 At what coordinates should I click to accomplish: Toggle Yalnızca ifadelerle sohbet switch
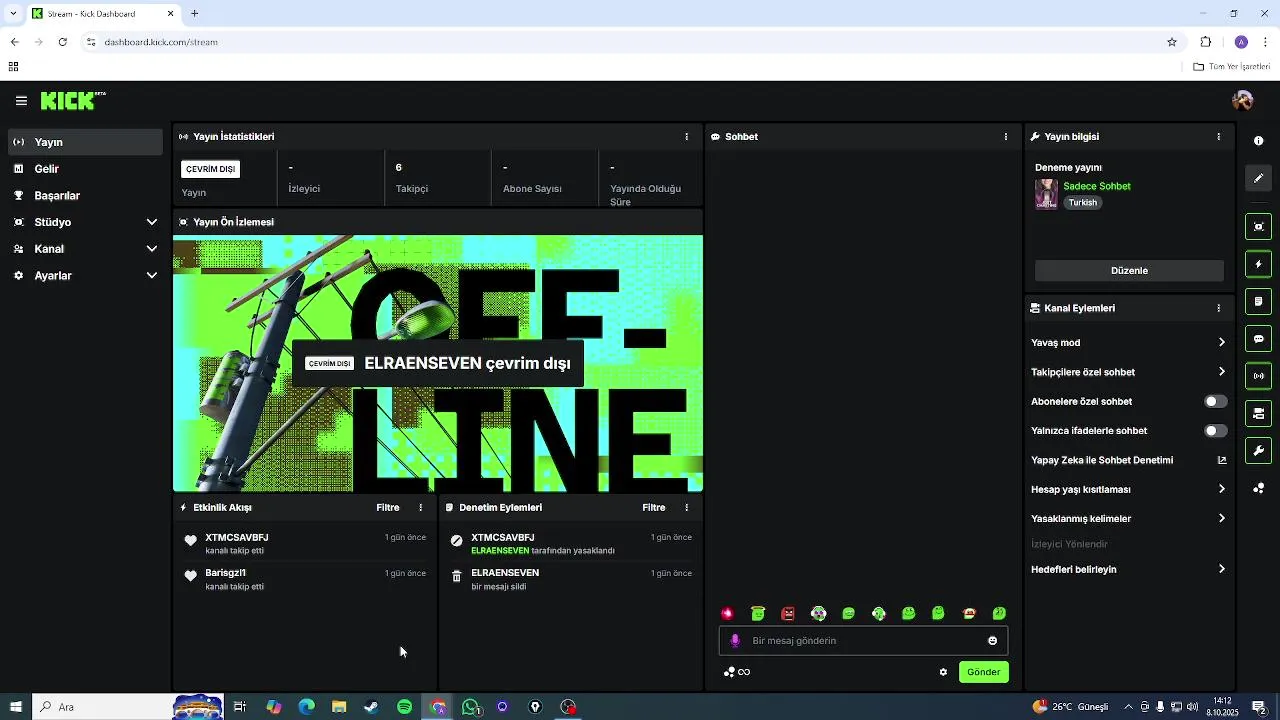pyautogui.click(x=1215, y=431)
